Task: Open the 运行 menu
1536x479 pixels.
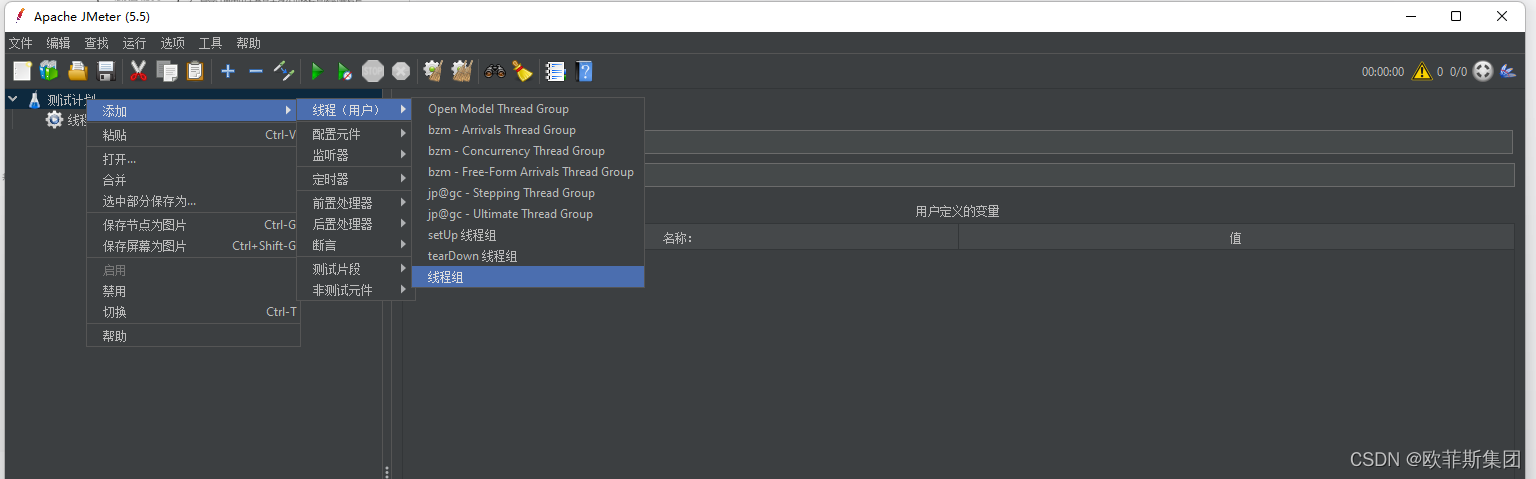Action: [x=134, y=43]
